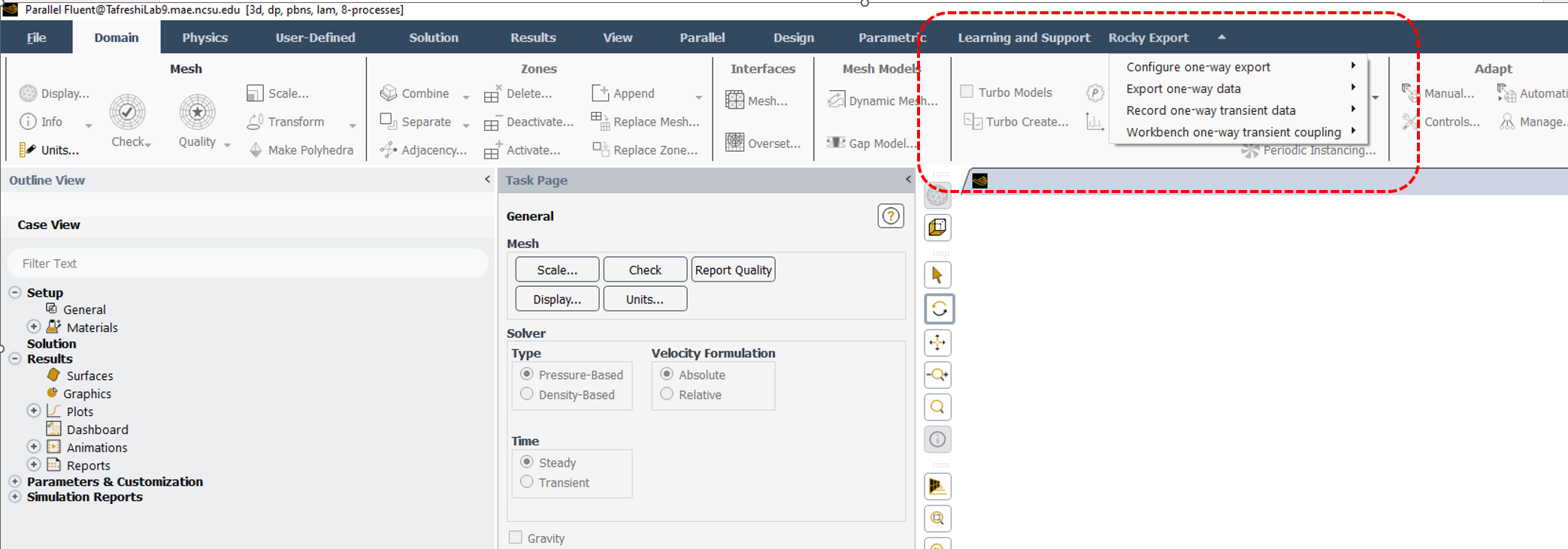Enable the Turbo Models checkbox
The height and width of the screenshot is (549, 1568).
[967, 92]
